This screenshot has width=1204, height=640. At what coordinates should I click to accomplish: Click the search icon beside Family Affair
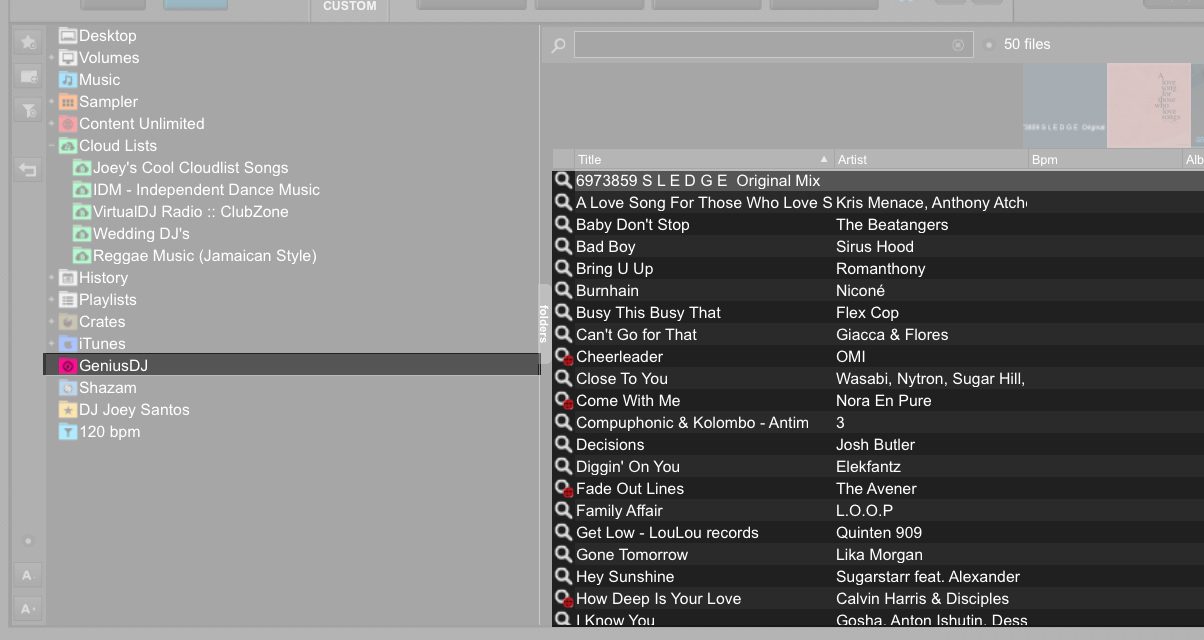[x=564, y=511]
